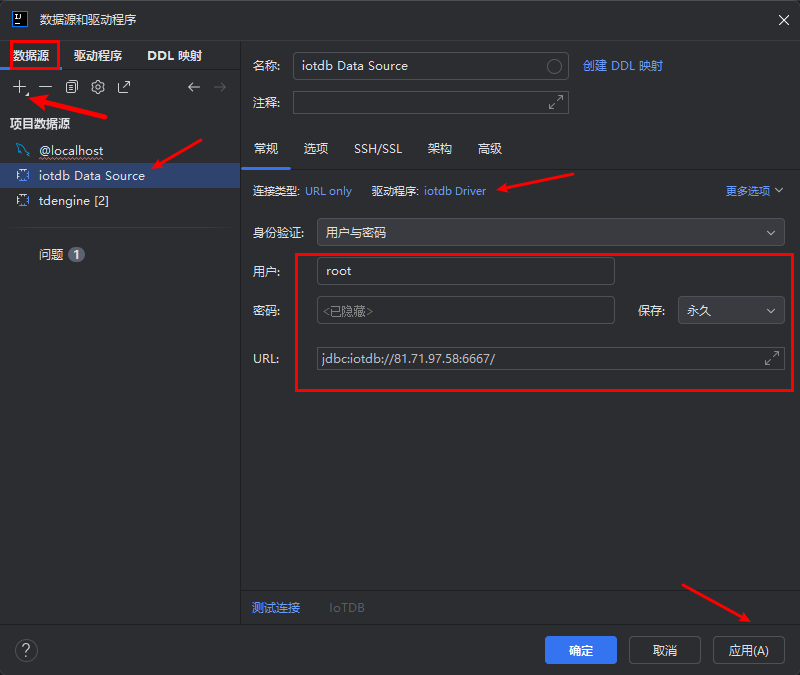Switch to the 驱动程序 tab
Screen dimensions: 800x675
[x=98, y=56]
